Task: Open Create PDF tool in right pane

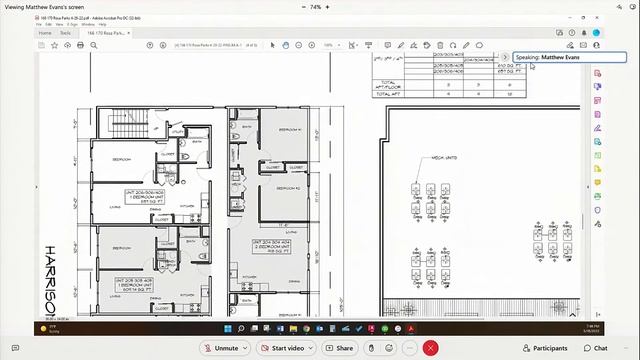Action: (598, 73)
